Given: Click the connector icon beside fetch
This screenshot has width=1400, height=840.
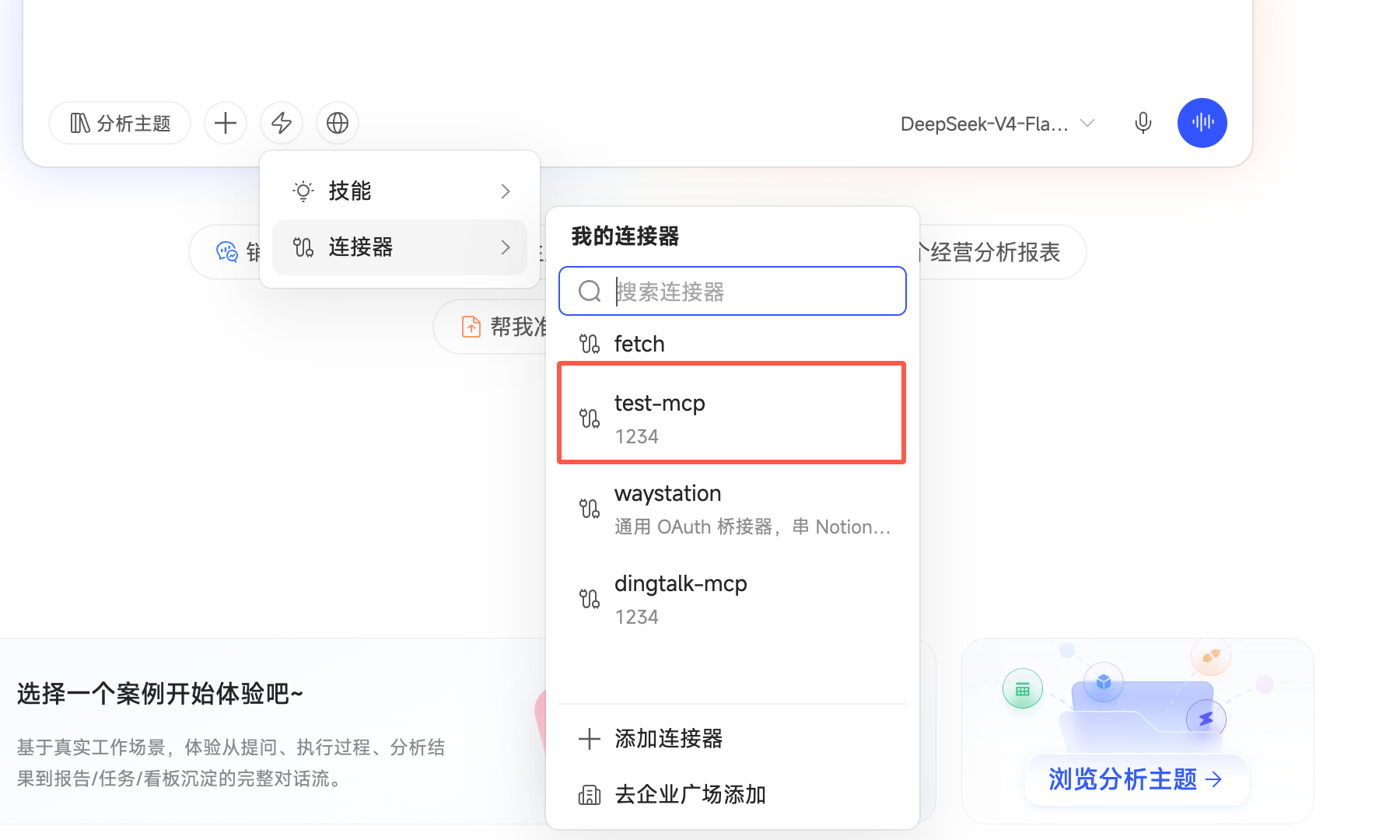Looking at the screenshot, I should (590, 344).
